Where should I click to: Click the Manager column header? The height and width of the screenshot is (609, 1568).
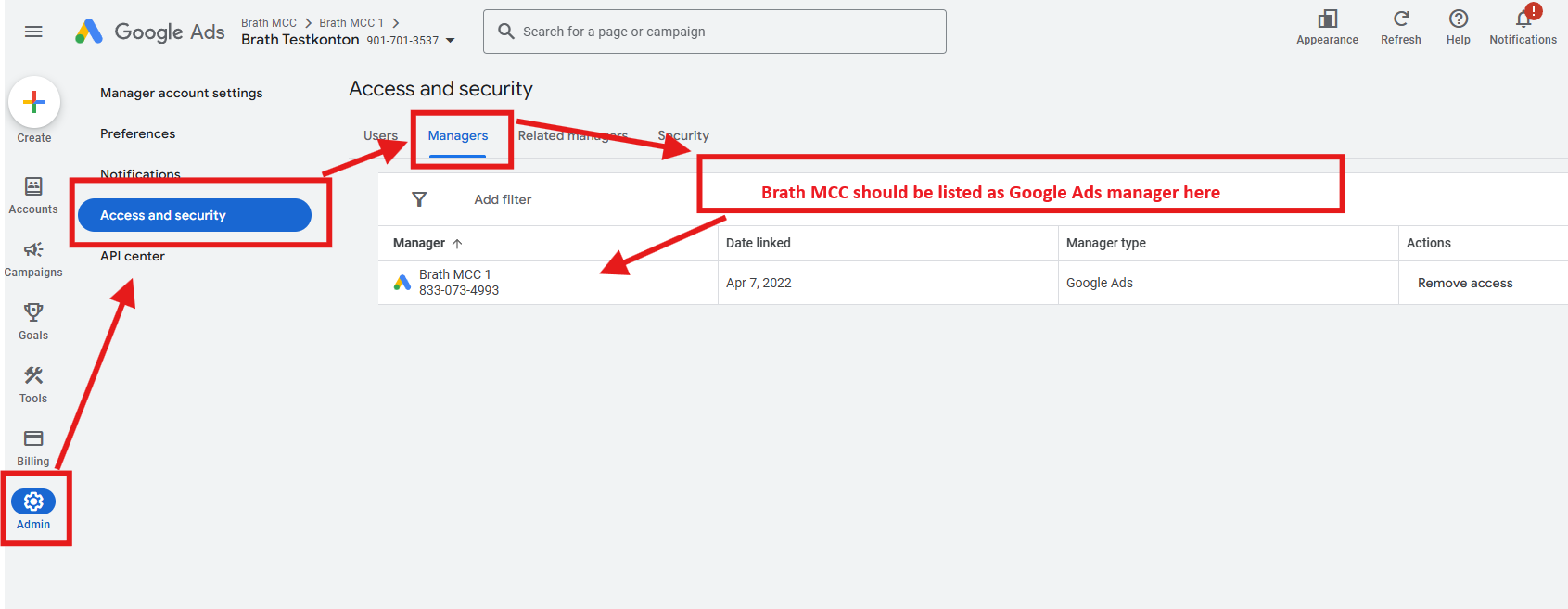[419, 243]
